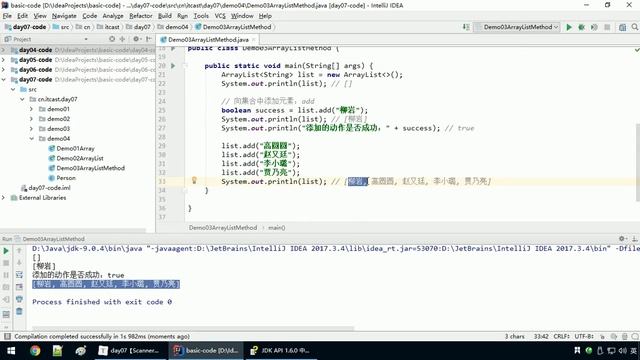The image size is (640, 360).
Task: Select day07-code.iml file
Action: tap(49, 188)
